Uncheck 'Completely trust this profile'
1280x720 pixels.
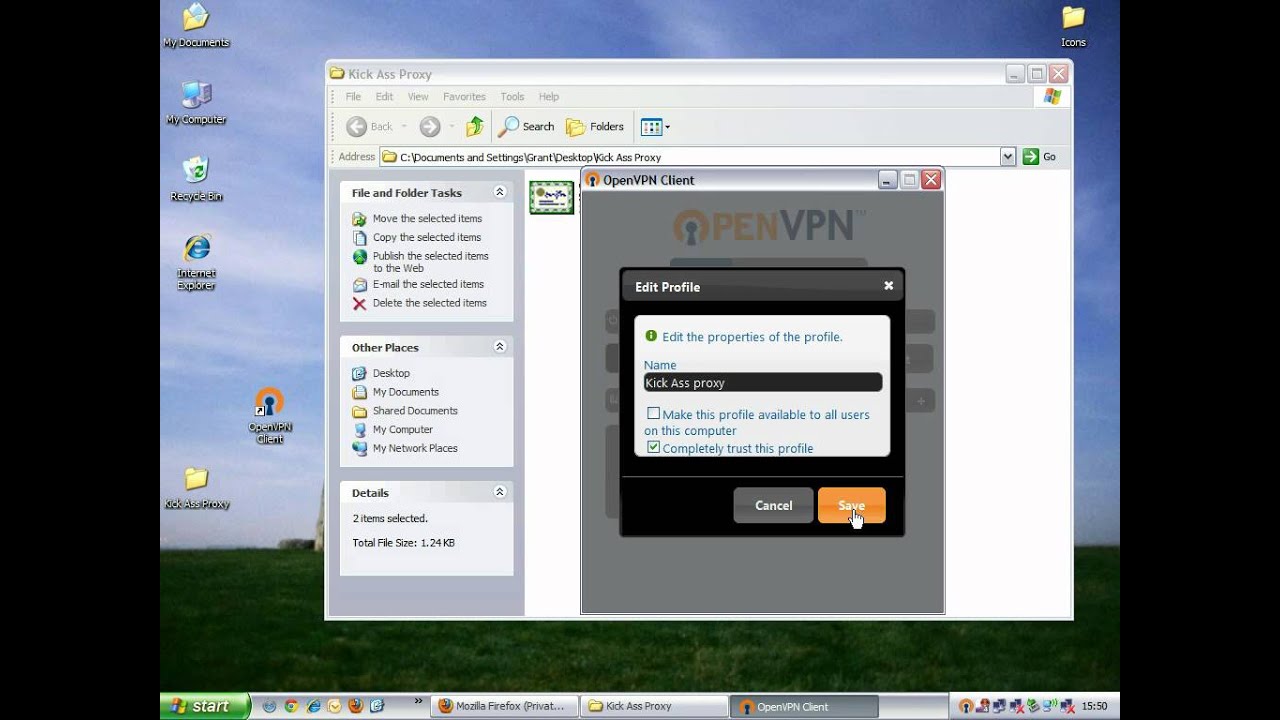click(x=653, y=447)
